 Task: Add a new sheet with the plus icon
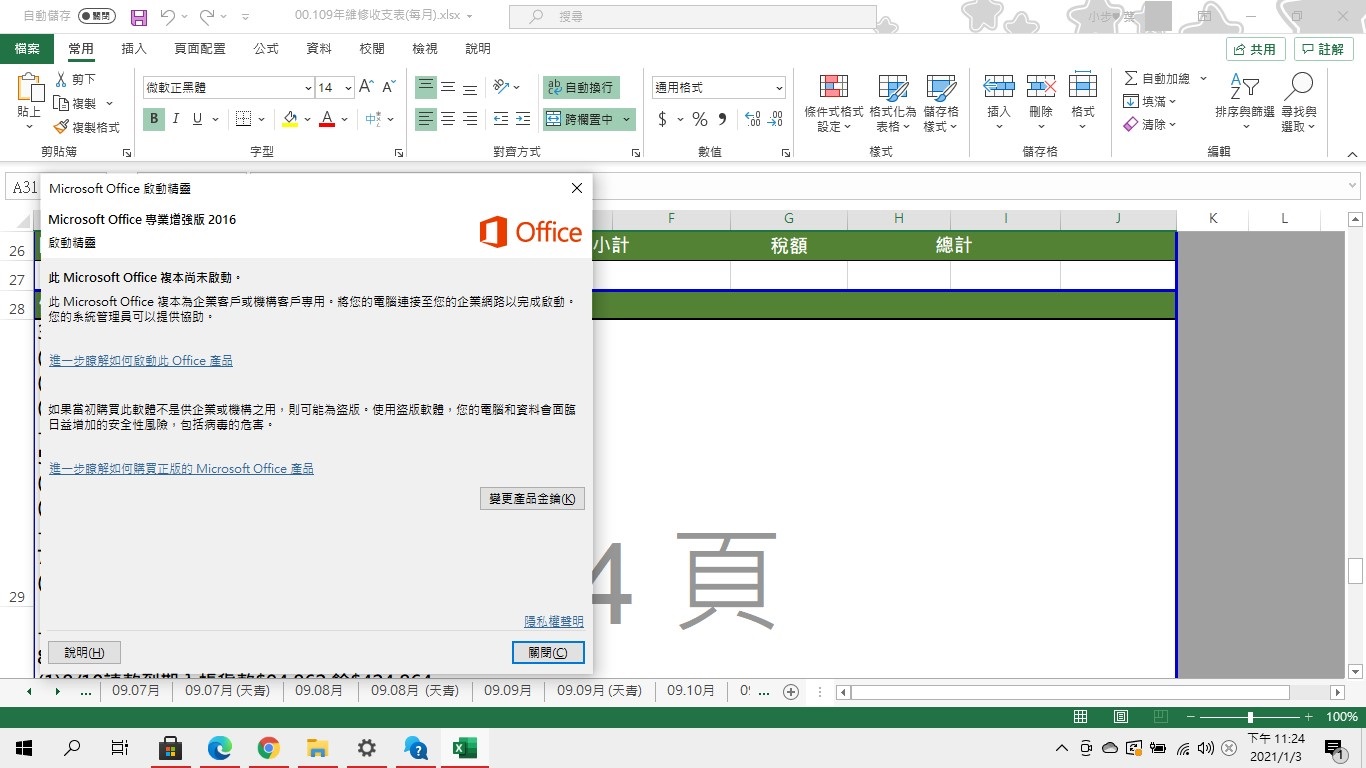[790, 692]
